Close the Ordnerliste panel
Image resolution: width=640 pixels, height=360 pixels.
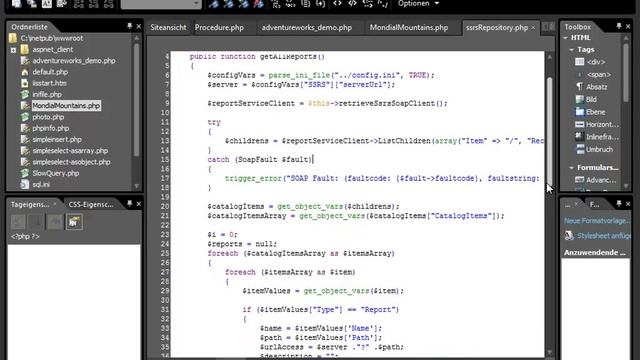[138, 26]
